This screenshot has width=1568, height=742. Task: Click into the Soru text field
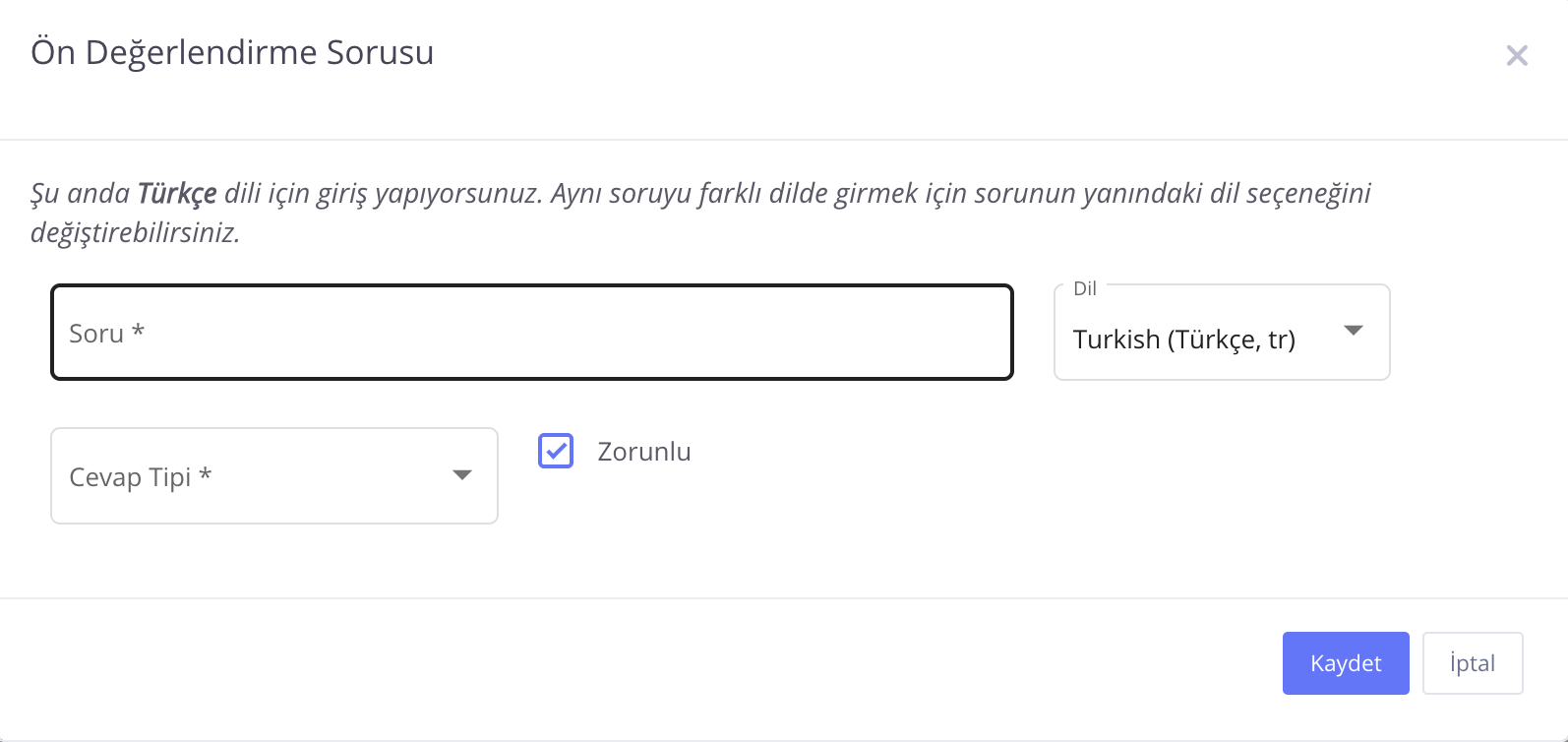531,333
